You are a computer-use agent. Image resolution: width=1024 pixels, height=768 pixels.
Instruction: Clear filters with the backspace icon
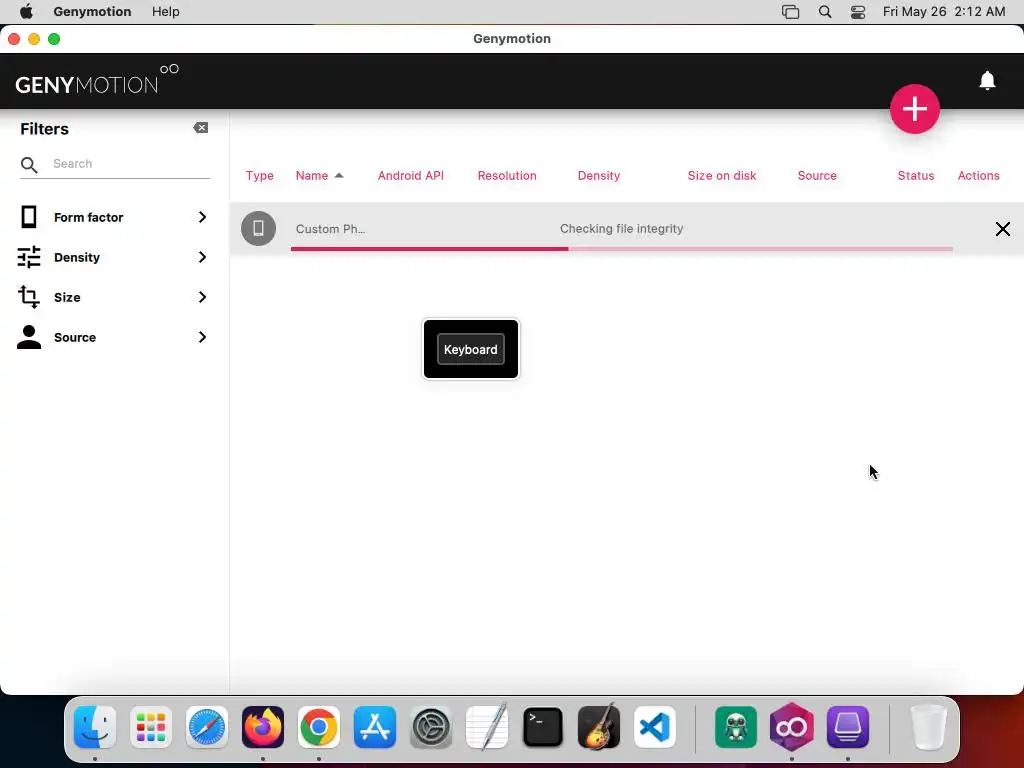click(200, 128)
